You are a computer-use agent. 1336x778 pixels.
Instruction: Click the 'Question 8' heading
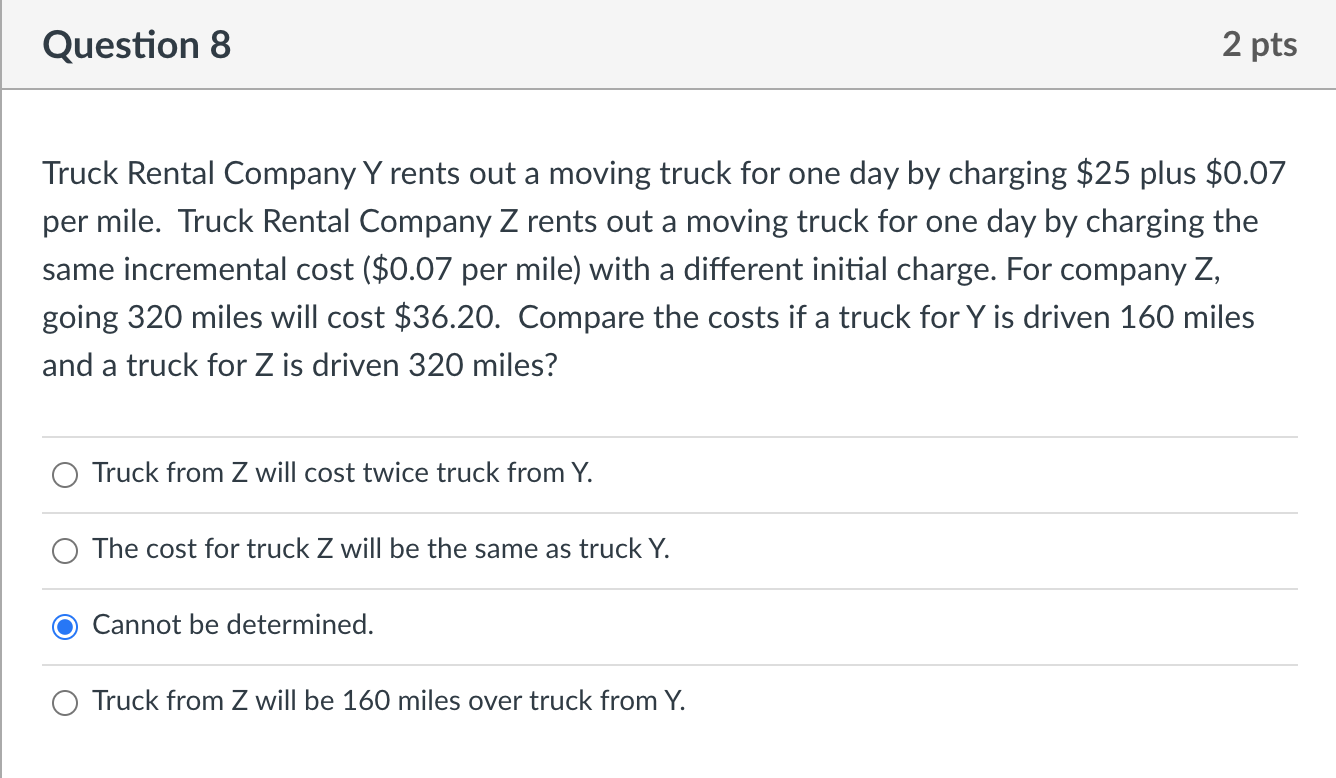pyautogui.click(x=137, y=45)
